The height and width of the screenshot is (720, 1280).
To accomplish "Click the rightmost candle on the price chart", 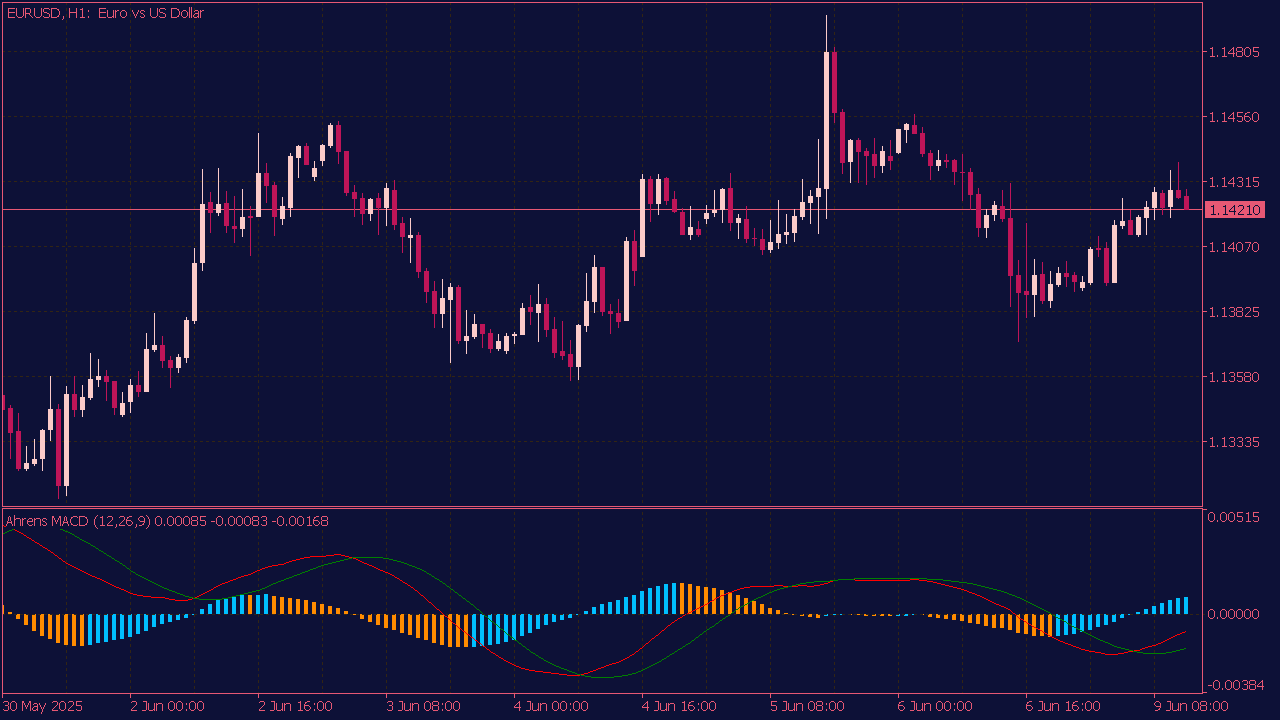I will pos(1186,202).
